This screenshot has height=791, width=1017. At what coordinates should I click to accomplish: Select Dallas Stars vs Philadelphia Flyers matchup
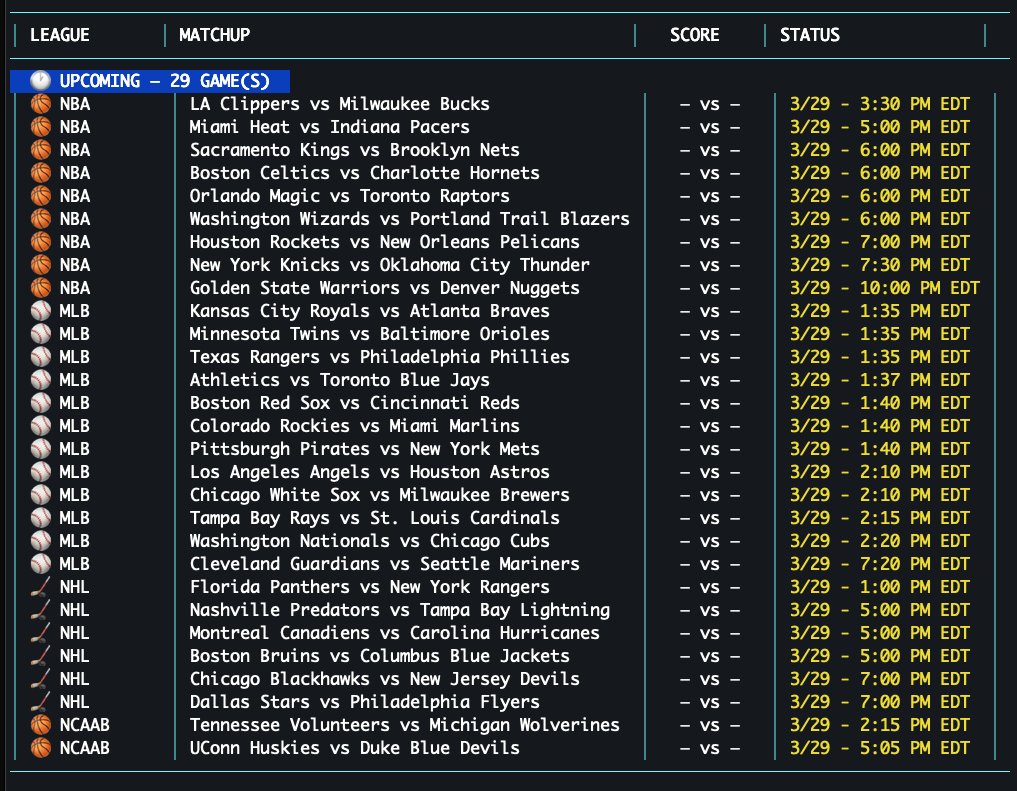pyautogui.click(x=365, y=702)
